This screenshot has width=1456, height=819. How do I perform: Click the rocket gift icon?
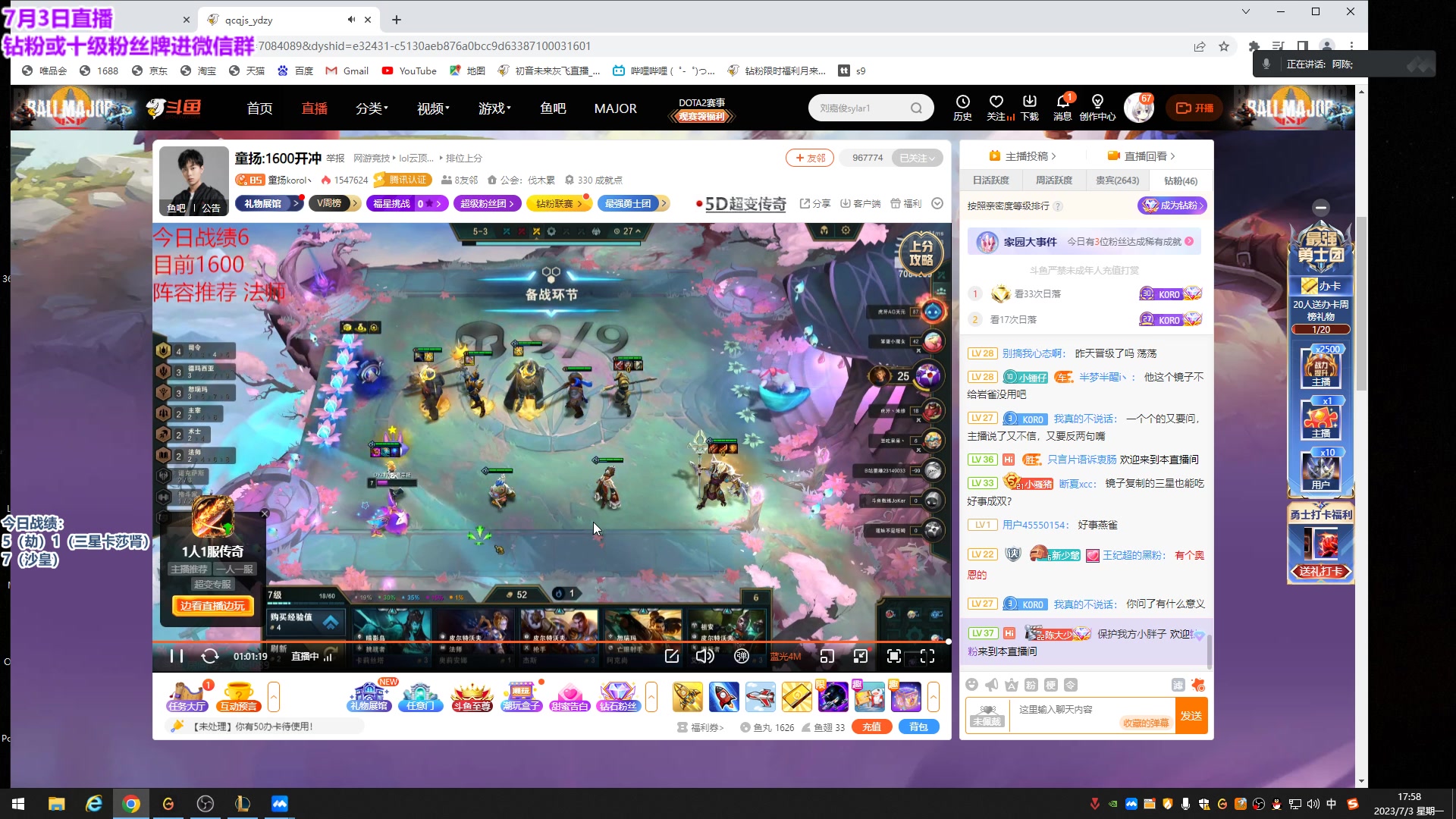pyautogui.click(x=723, y=696)
